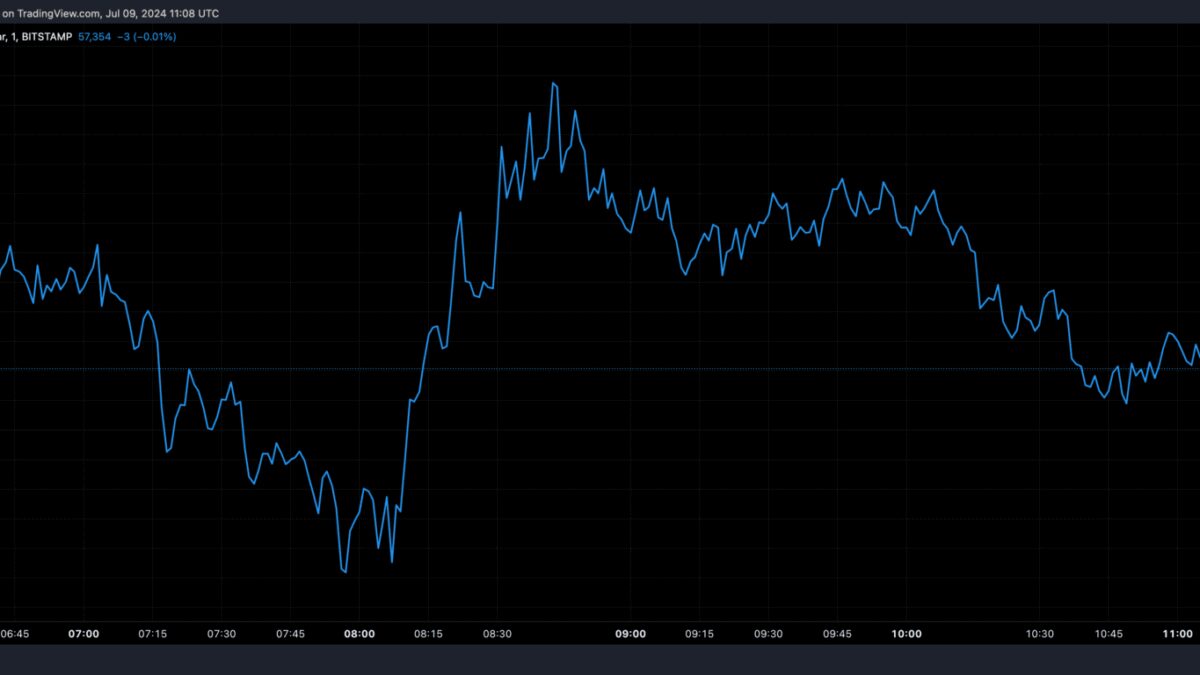Viewport: 1200px width, 675px height.
Task: Choose the 08:30 time axis label
Action: [497, 634]
